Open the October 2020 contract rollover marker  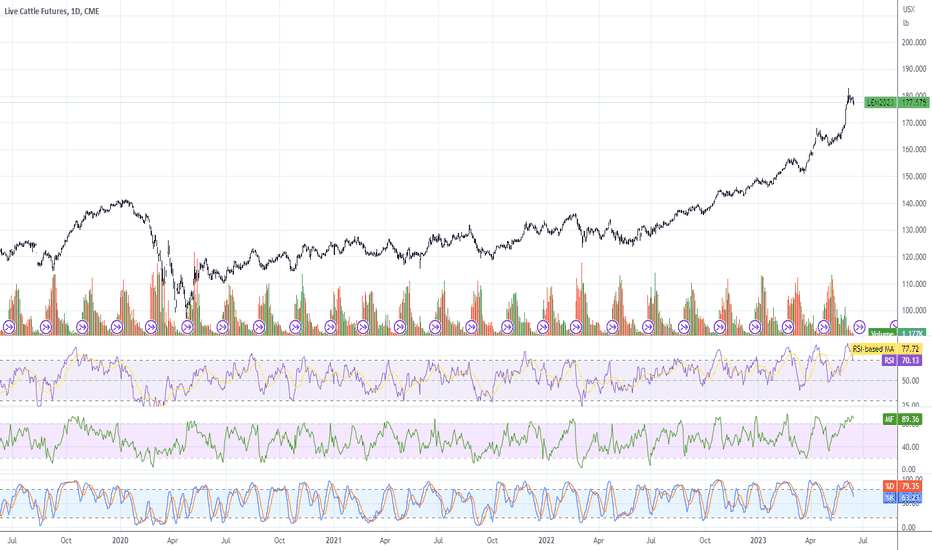coord(295,326)
